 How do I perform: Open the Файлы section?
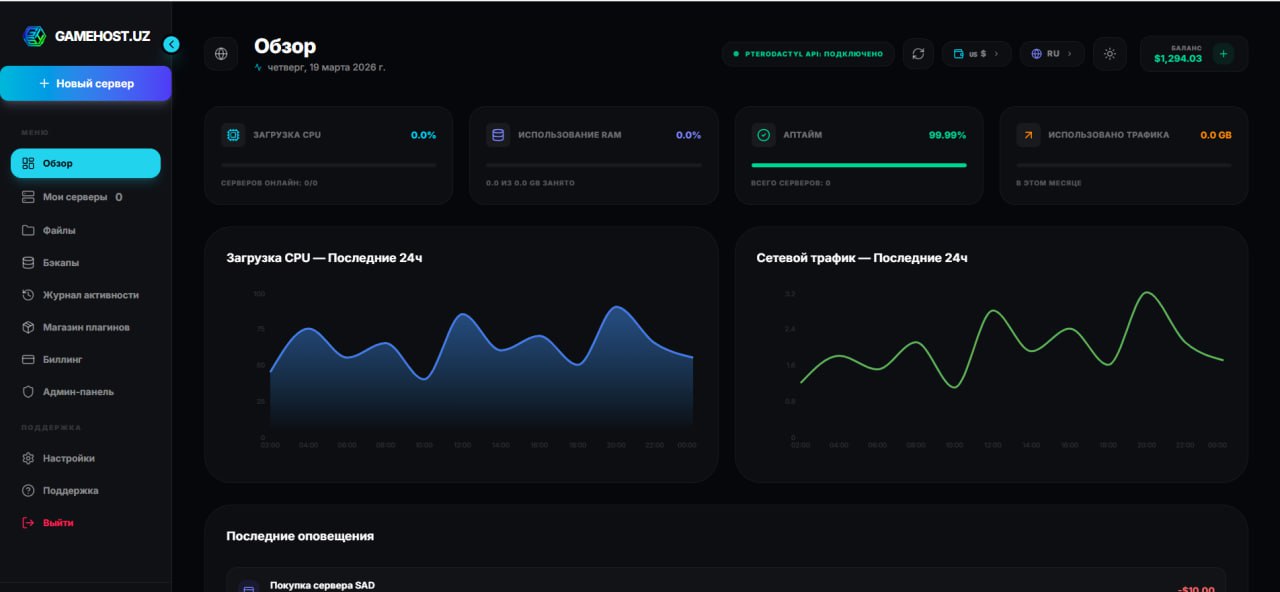click(x=59, y=230)
